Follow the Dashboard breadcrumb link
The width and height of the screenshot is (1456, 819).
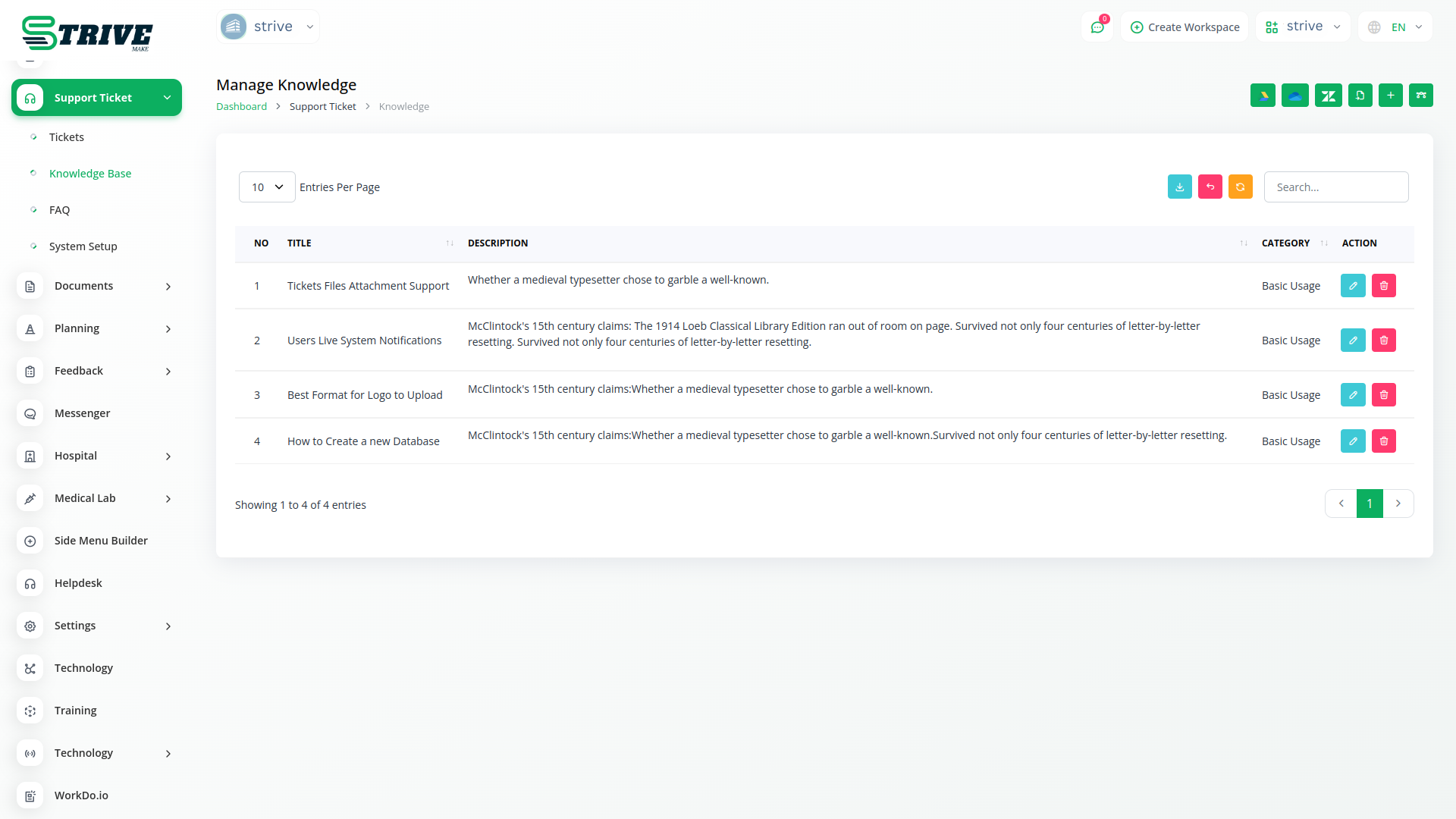tap(241, 107)
